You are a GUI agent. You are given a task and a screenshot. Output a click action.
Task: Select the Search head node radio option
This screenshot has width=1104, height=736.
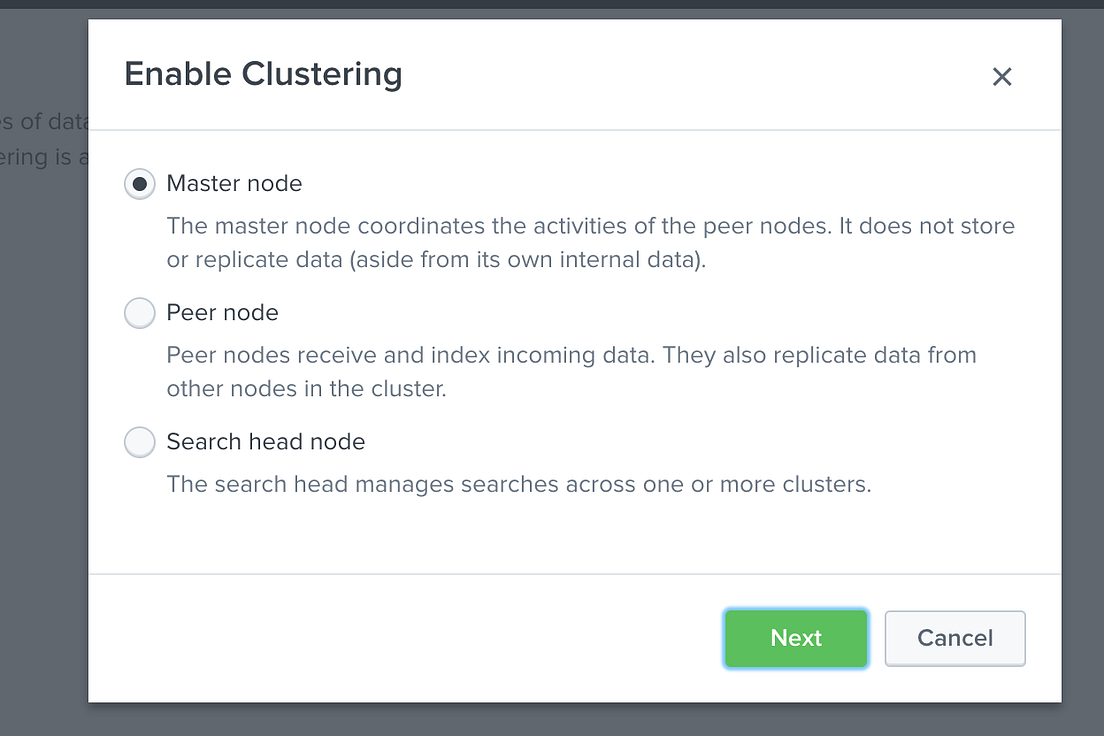[140, 442]
